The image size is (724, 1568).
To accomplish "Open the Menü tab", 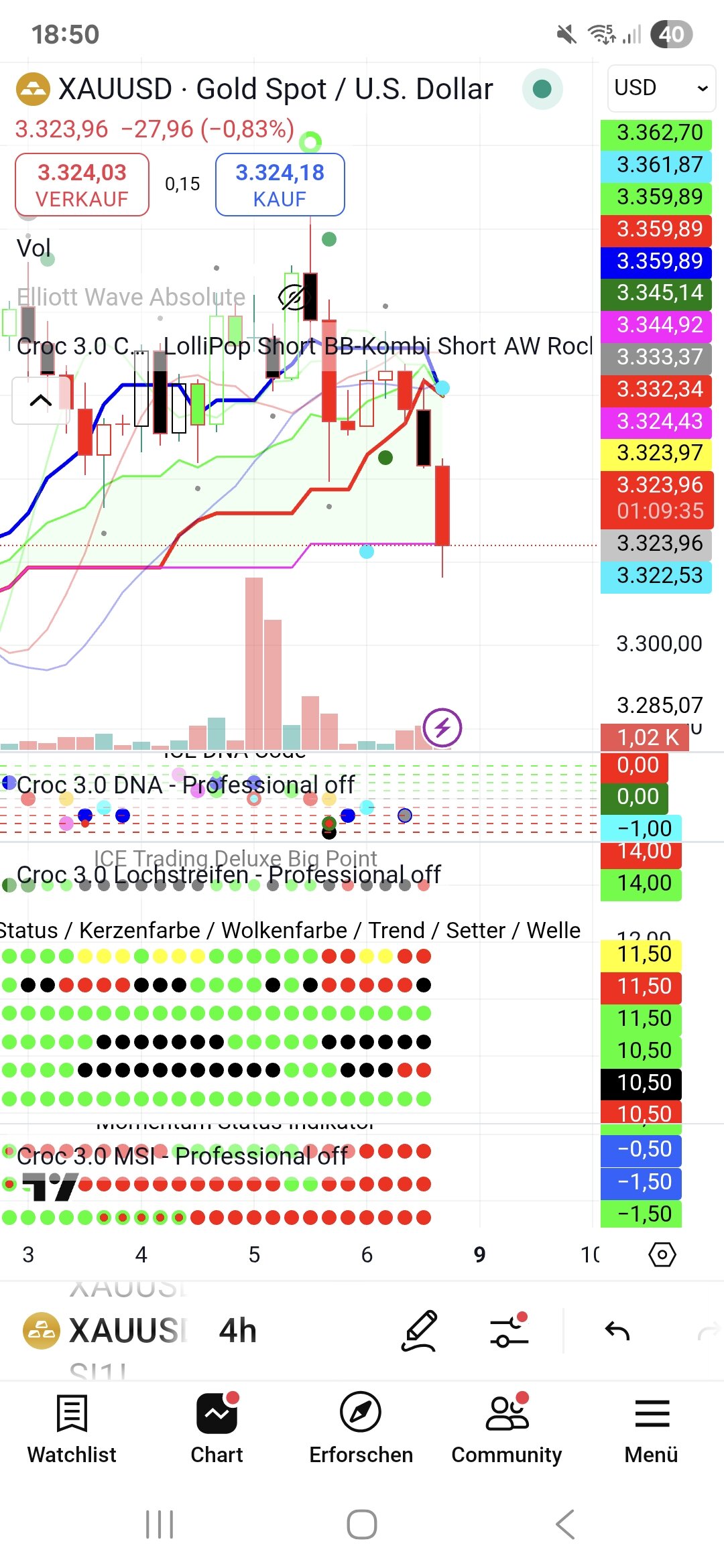I will pyautogui.click(x=651, y=1427).
